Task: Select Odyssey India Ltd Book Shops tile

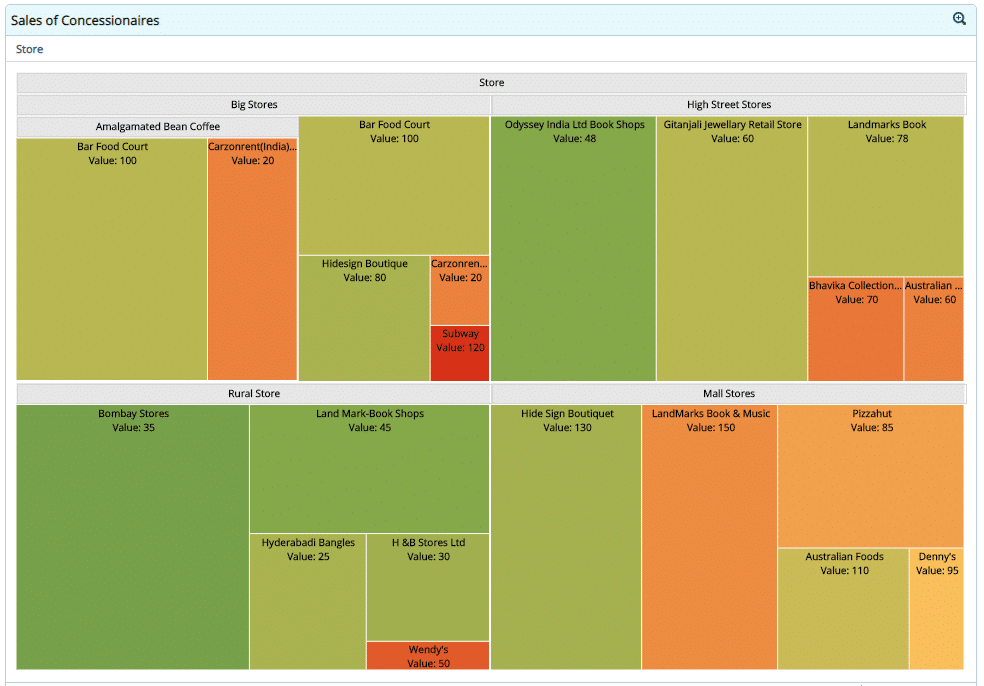Action: tap(574, 249)
